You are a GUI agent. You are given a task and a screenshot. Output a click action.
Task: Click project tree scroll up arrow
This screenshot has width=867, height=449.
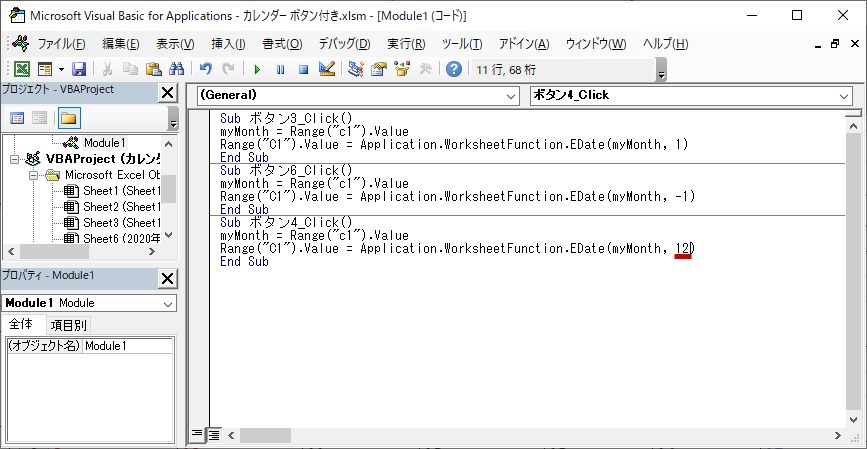pos(169,144)
